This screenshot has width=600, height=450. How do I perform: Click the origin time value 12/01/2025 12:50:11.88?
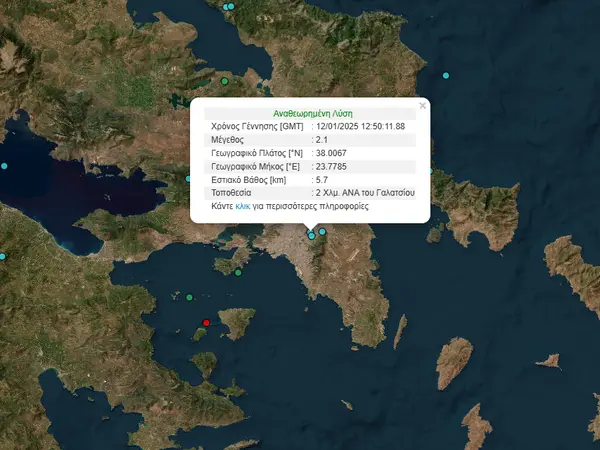[361, 126]
